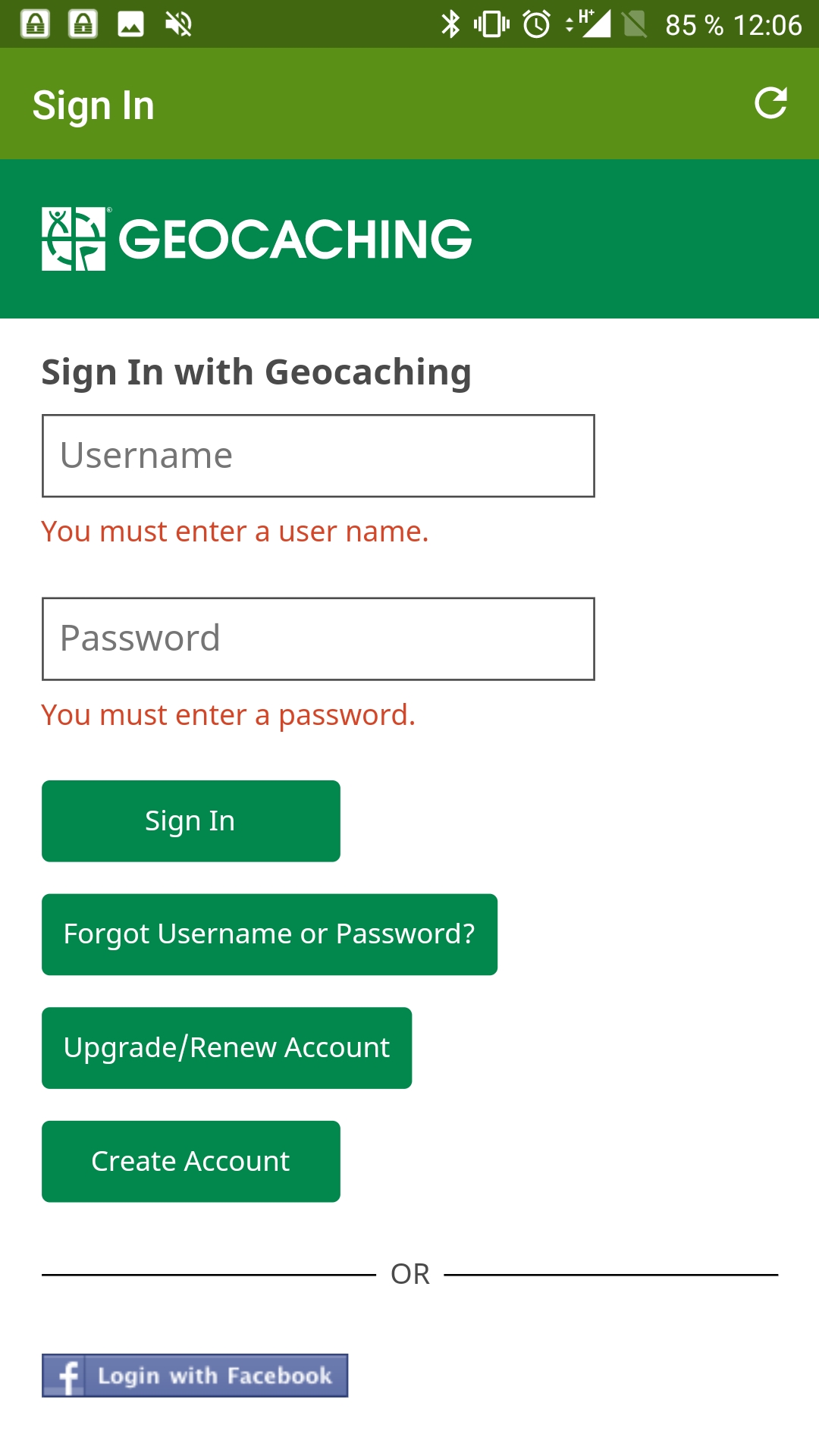The width and height of the screenshot is (819, 1456).
Task: Tap the alarm clock status icon
Action: (537, 24)
